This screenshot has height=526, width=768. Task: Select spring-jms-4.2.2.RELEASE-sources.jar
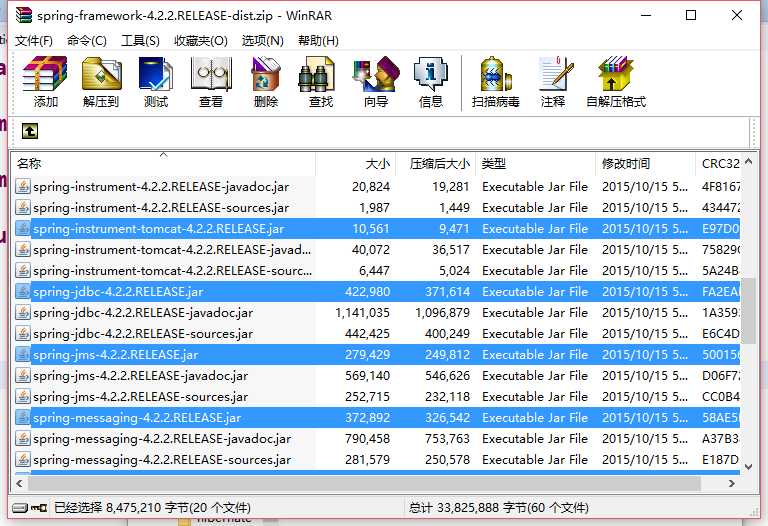pos(376,397)
